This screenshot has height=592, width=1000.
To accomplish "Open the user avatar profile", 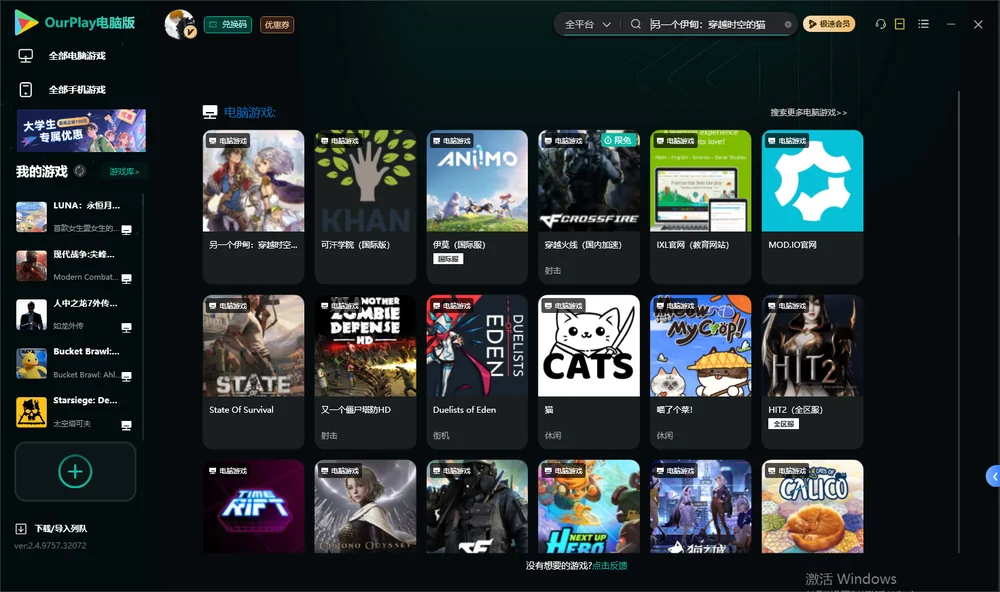I will click(x=180, y=24).
